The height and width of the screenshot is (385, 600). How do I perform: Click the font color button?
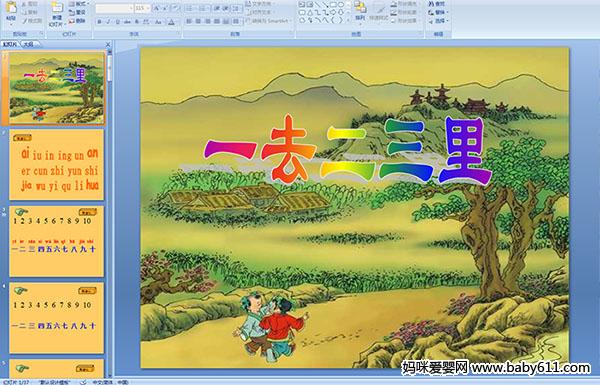click(x=171, y=22)
